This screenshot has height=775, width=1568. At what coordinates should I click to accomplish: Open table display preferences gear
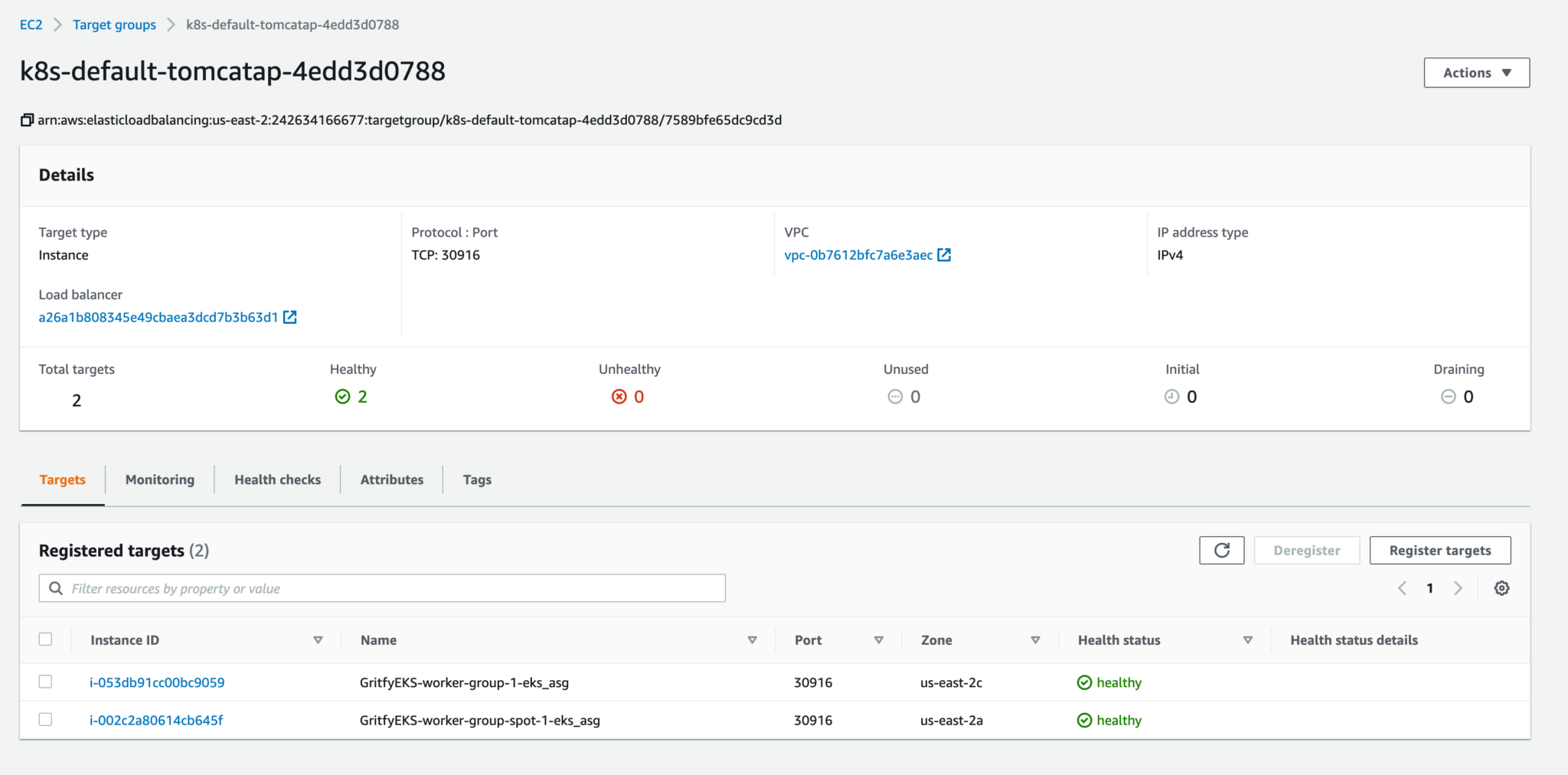click(x=1501, y=588)
